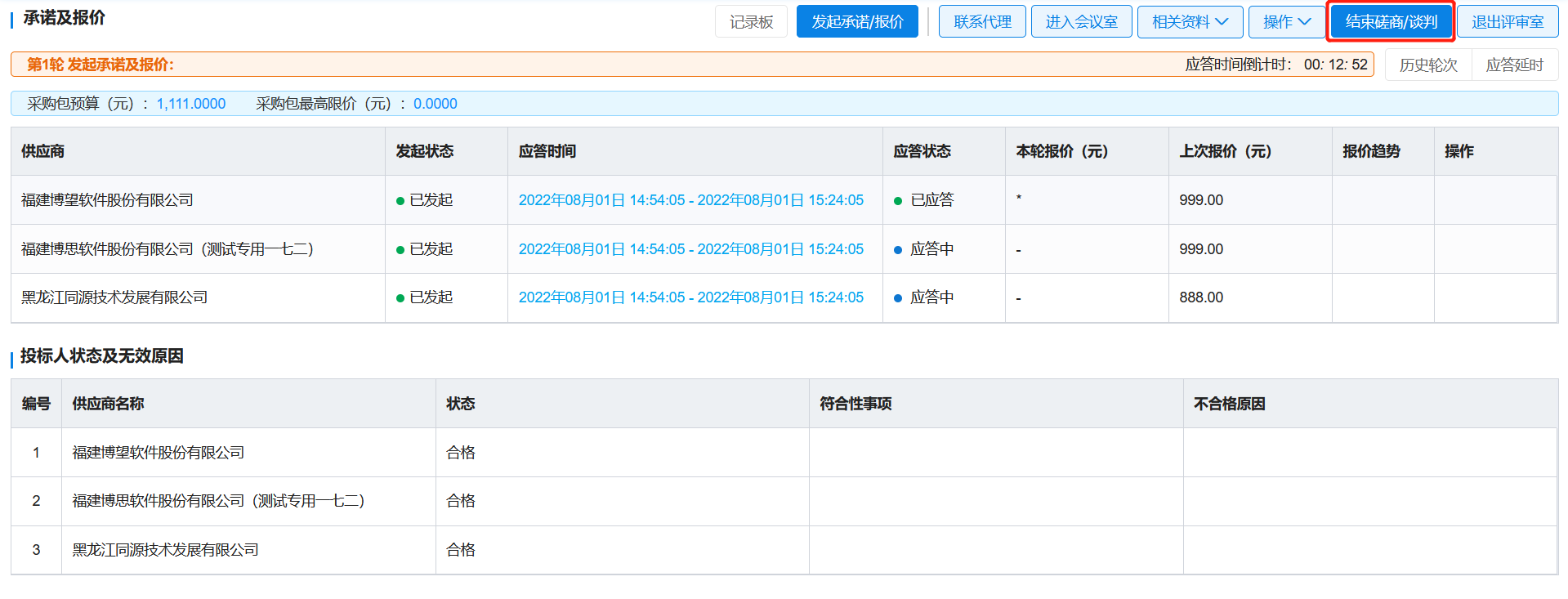Click 合格 status for bidder number 1
This screenshot has width=1568, height=599.
(460, 453)
